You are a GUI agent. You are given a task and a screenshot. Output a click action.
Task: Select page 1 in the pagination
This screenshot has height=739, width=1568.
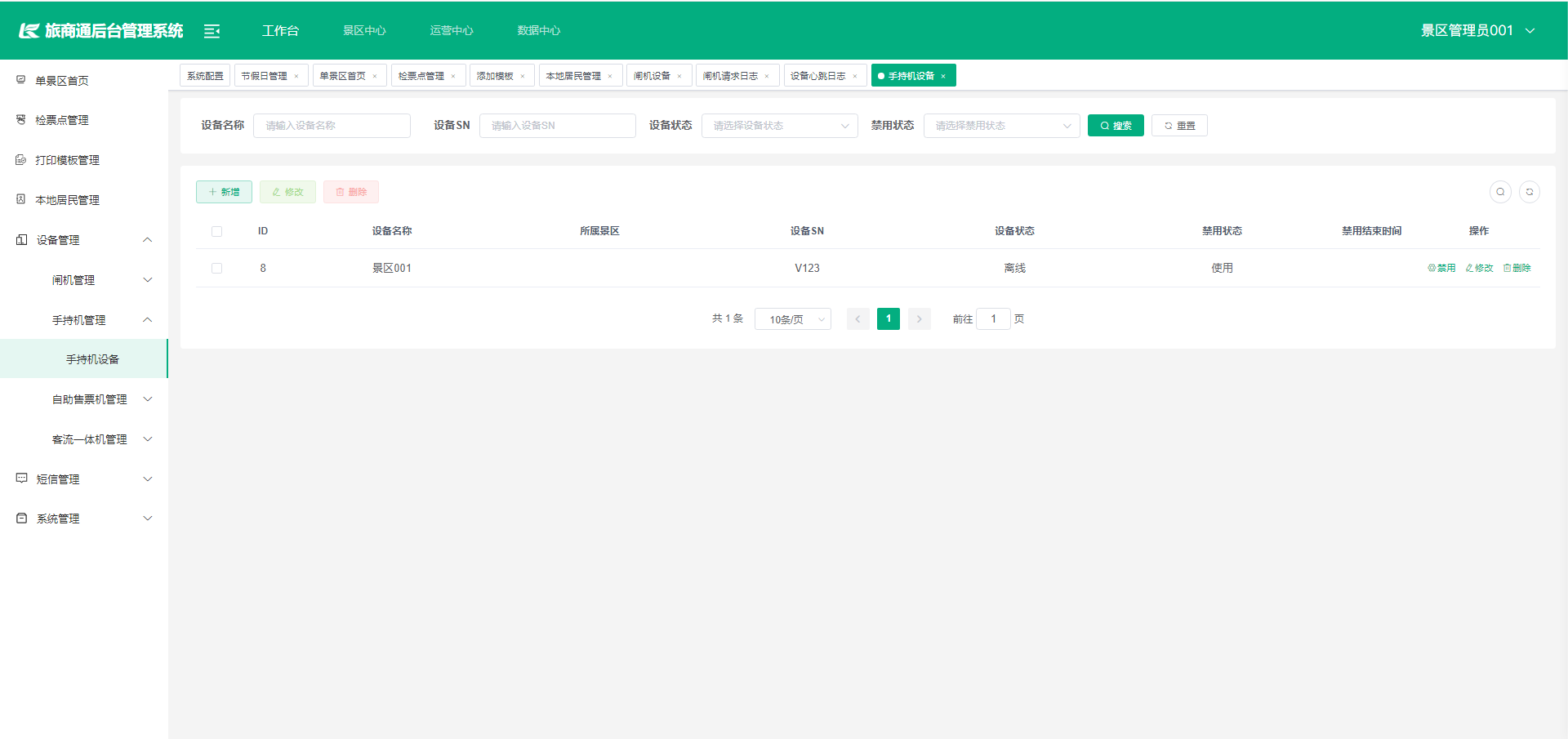[889, 319]
